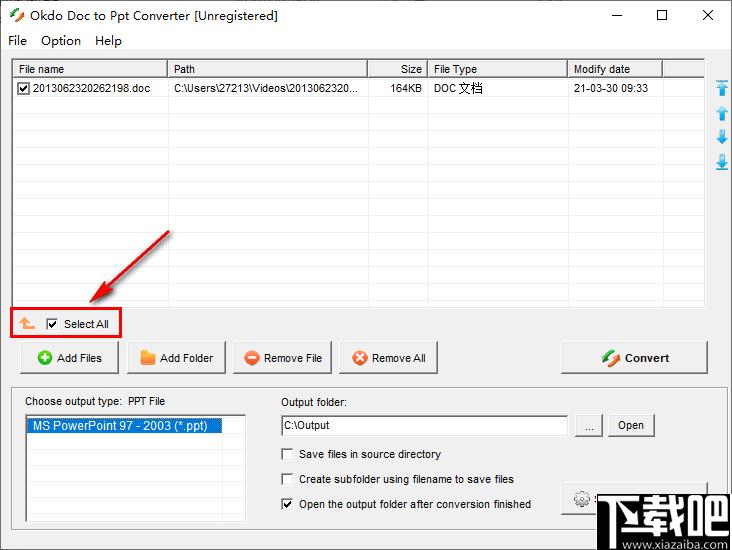Image resolution: width=732 pixels, height=550 pixels.
Task: Disable Open the output folder after conversion
Action: coord(287,504)
